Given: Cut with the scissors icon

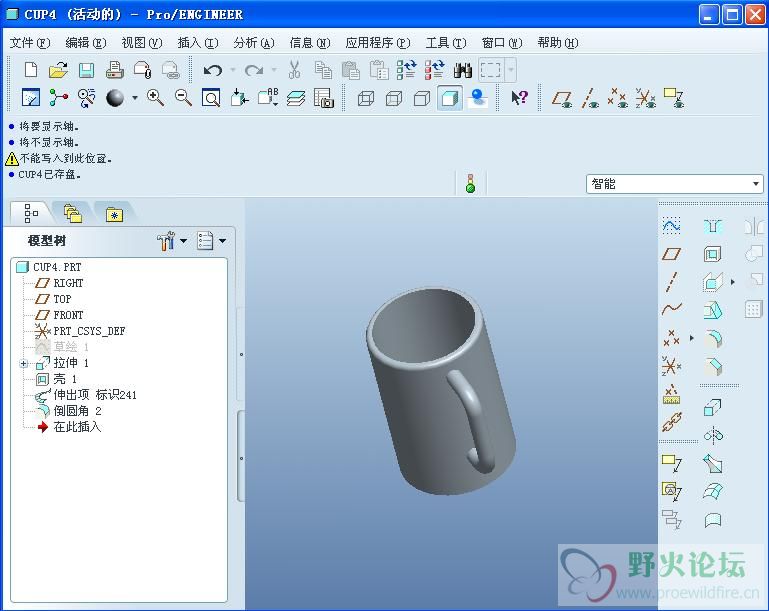Looking at the screenshot, I should (x=294, y=70).
